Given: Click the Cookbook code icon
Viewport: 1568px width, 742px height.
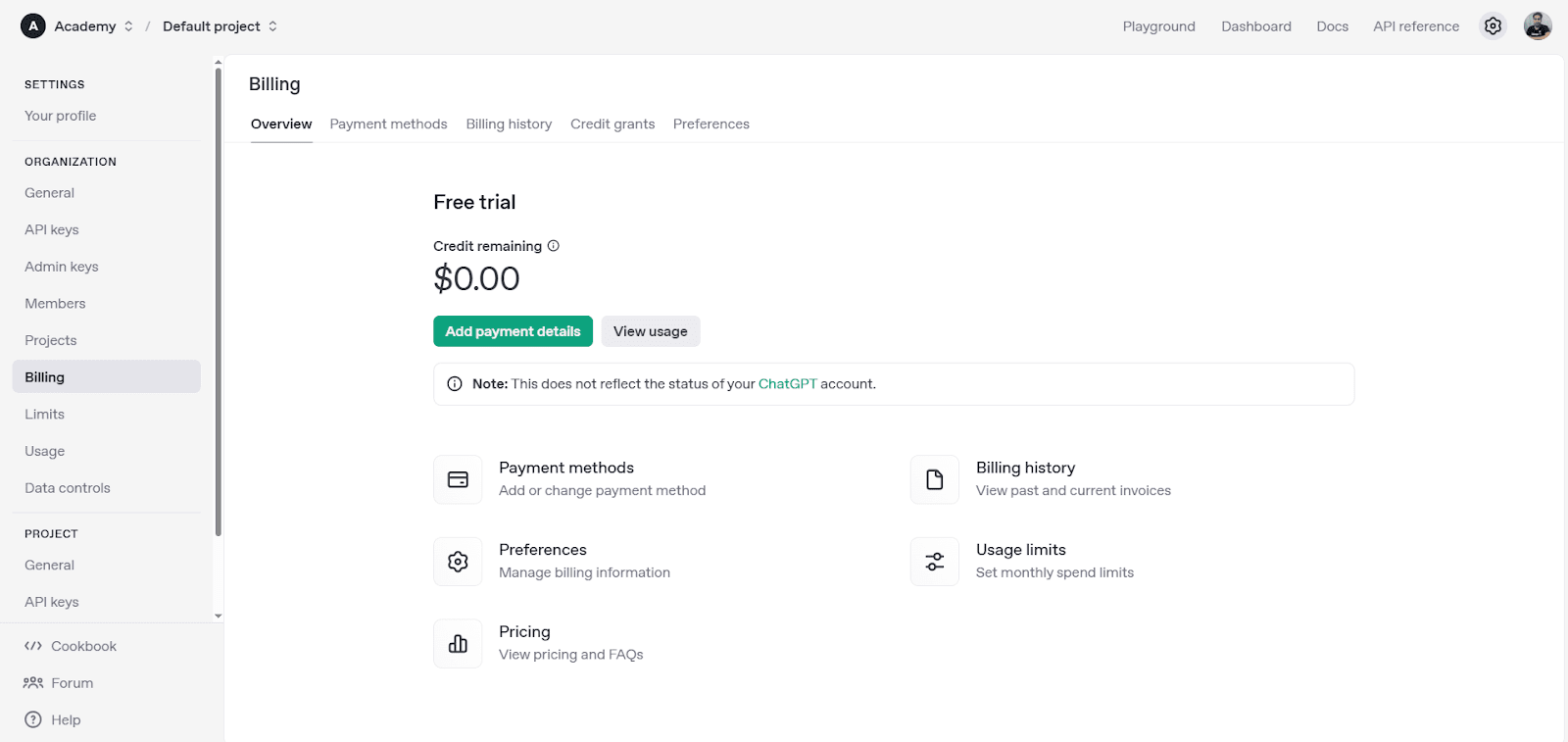Looking at the screenshot, I should 33,646.
